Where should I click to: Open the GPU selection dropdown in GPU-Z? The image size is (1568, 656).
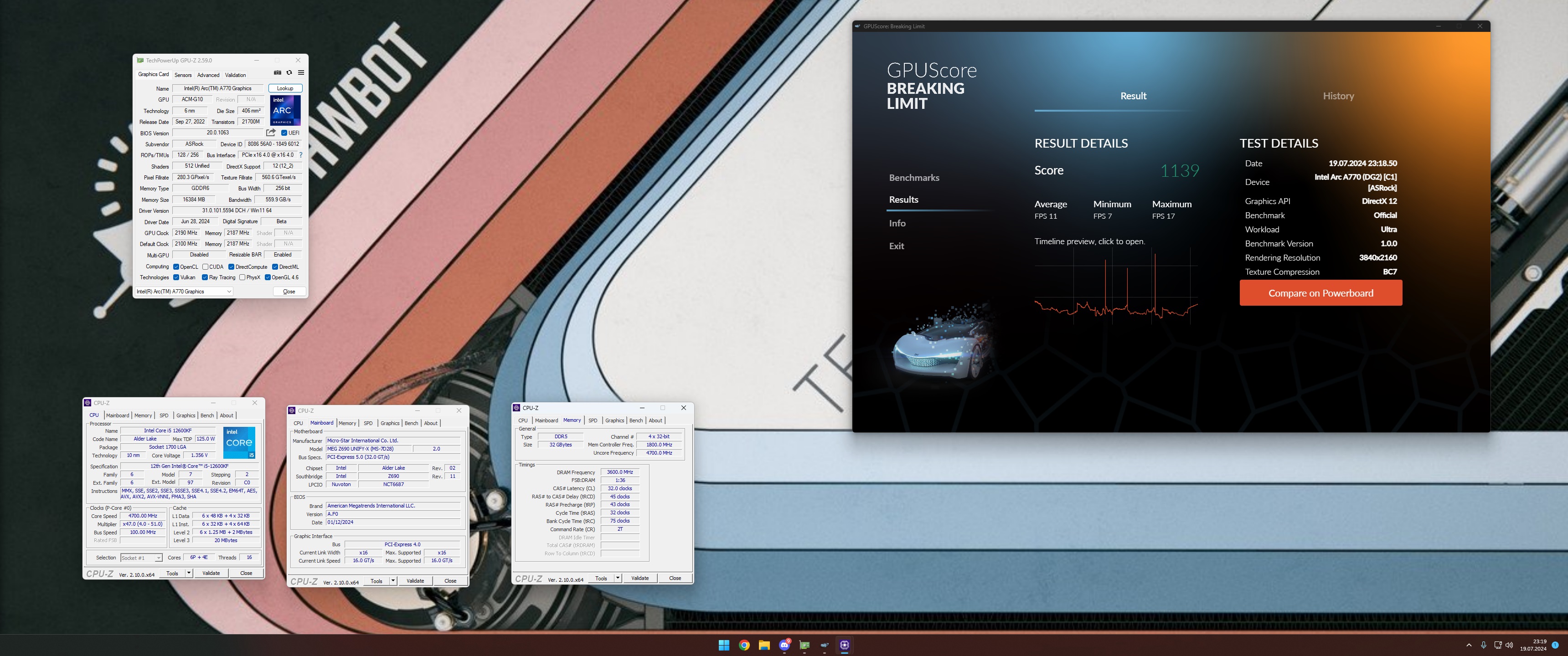click(184, 292)
